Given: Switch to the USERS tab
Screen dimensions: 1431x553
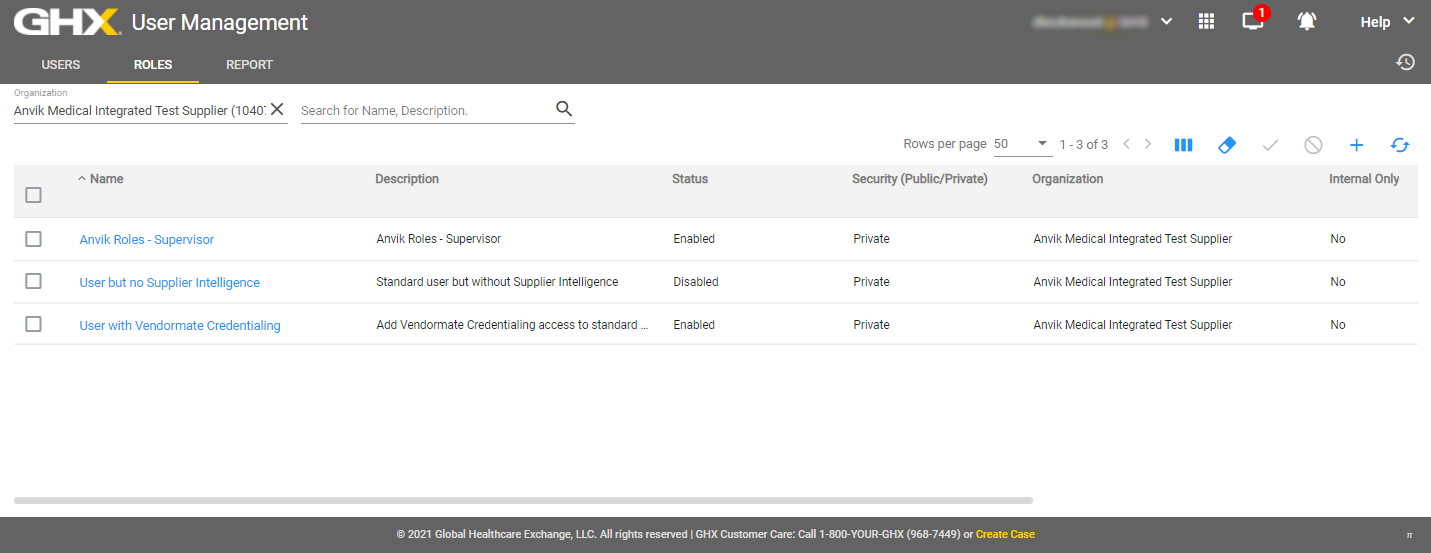Looking at the screenshot, I should 61,65.
